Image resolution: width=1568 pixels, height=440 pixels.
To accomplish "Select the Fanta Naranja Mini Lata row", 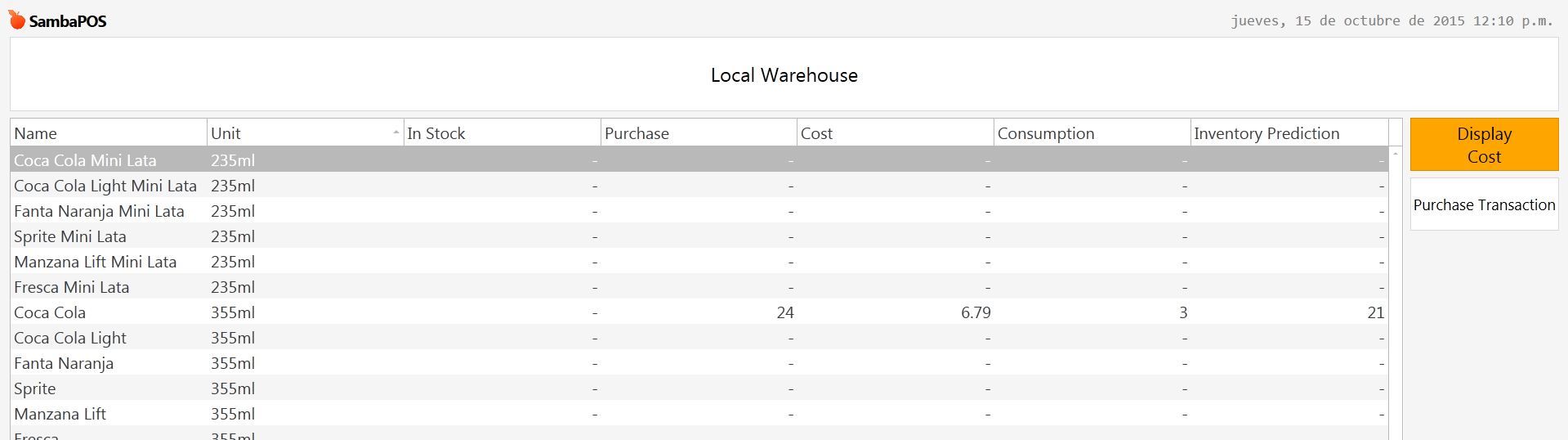I will [699, 211].
